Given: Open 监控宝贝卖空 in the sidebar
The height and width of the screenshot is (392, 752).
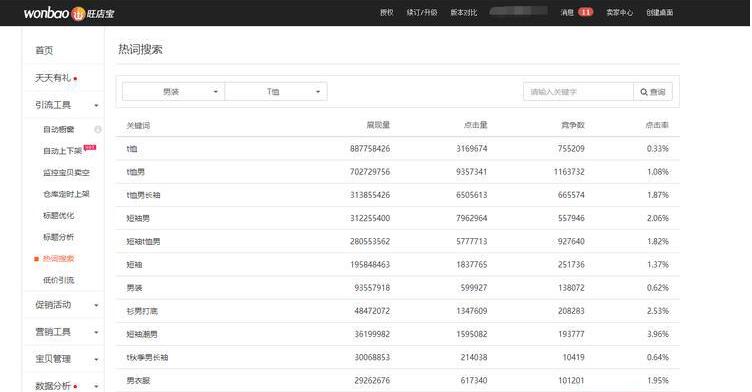Looking at the screenshot, I should click(x=66, y=172).
